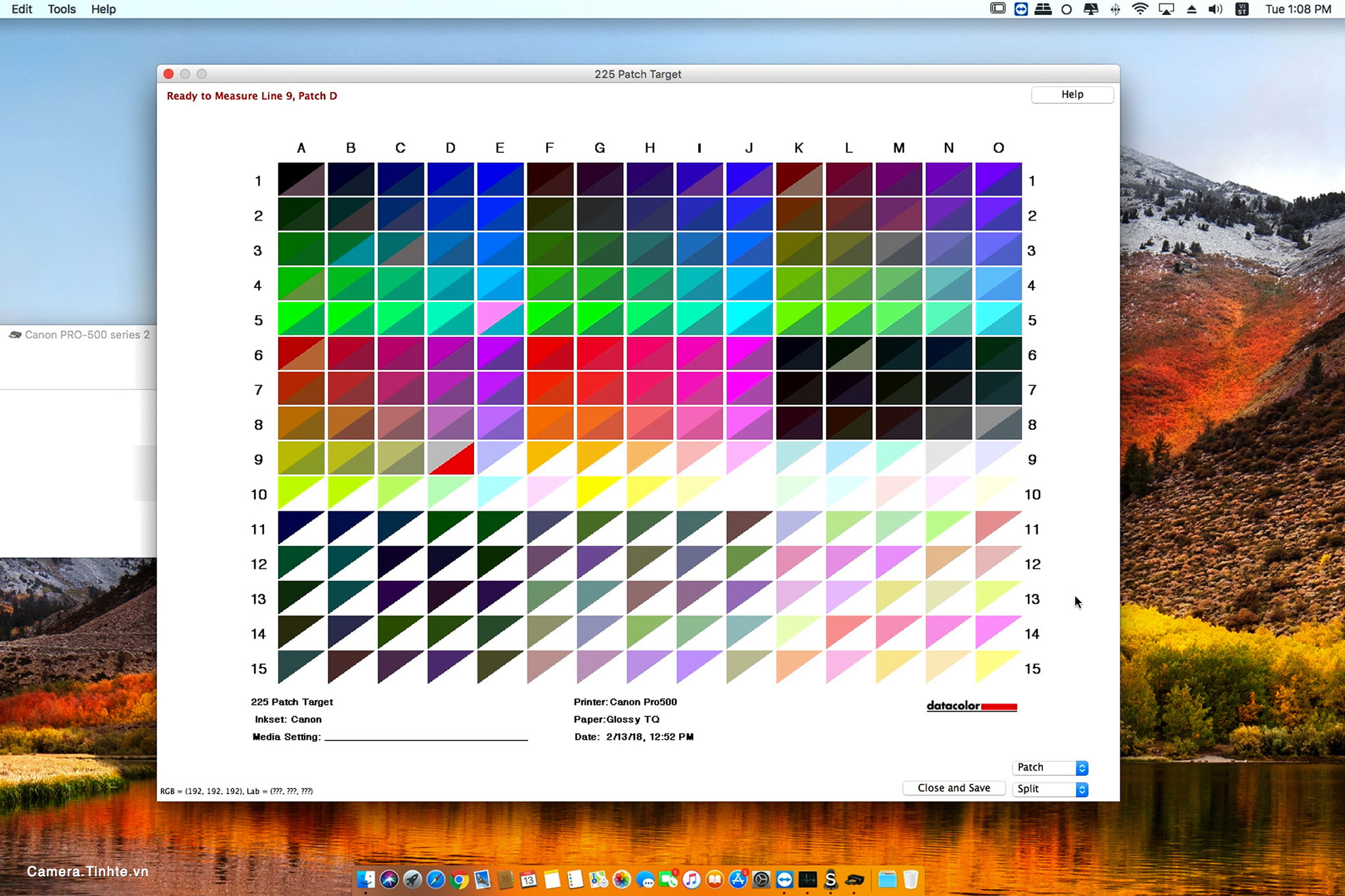
Task: Open Notes app in the dock
Action: (x=552, y=879)
